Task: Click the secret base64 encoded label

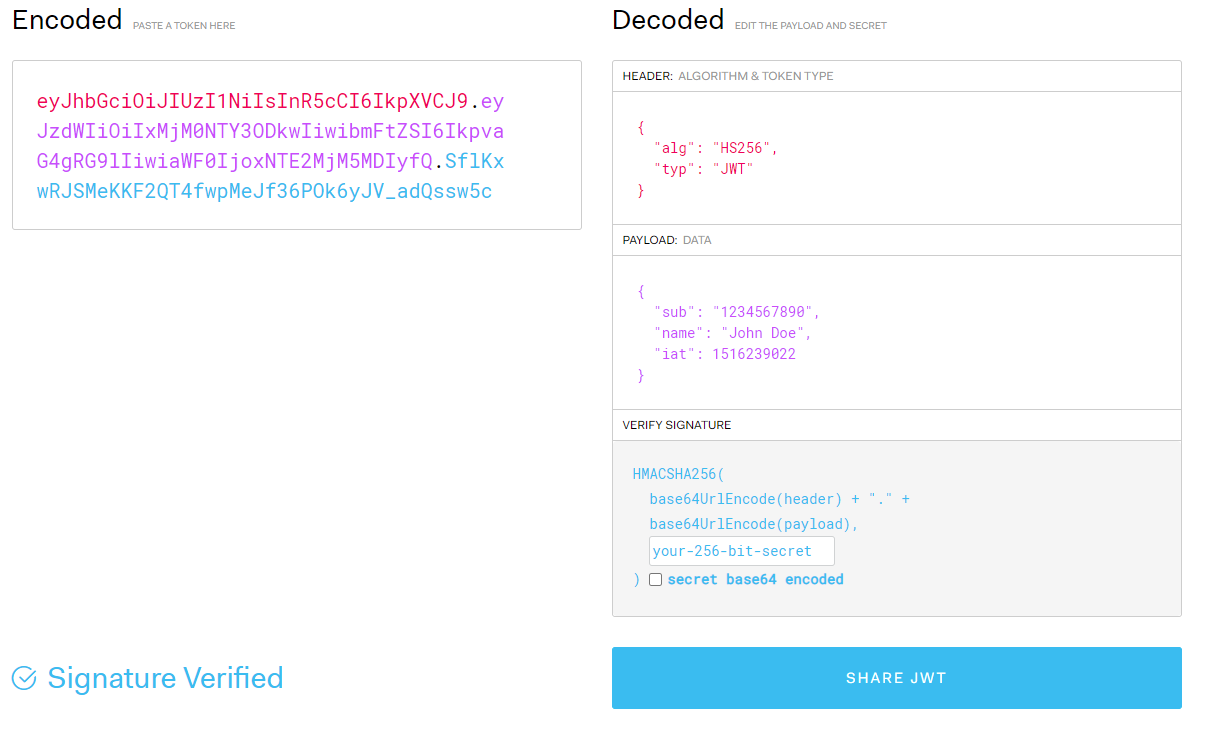Action: coord(756,579)
